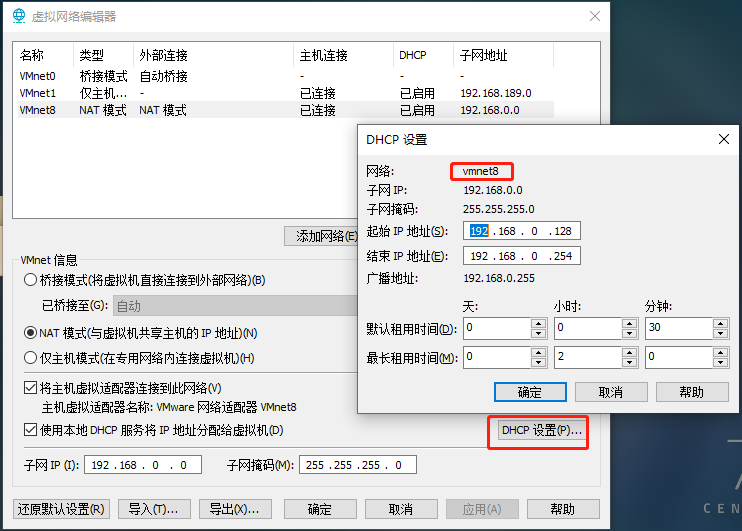
Task: Click 添加网络(E) button
Action: 321,236
